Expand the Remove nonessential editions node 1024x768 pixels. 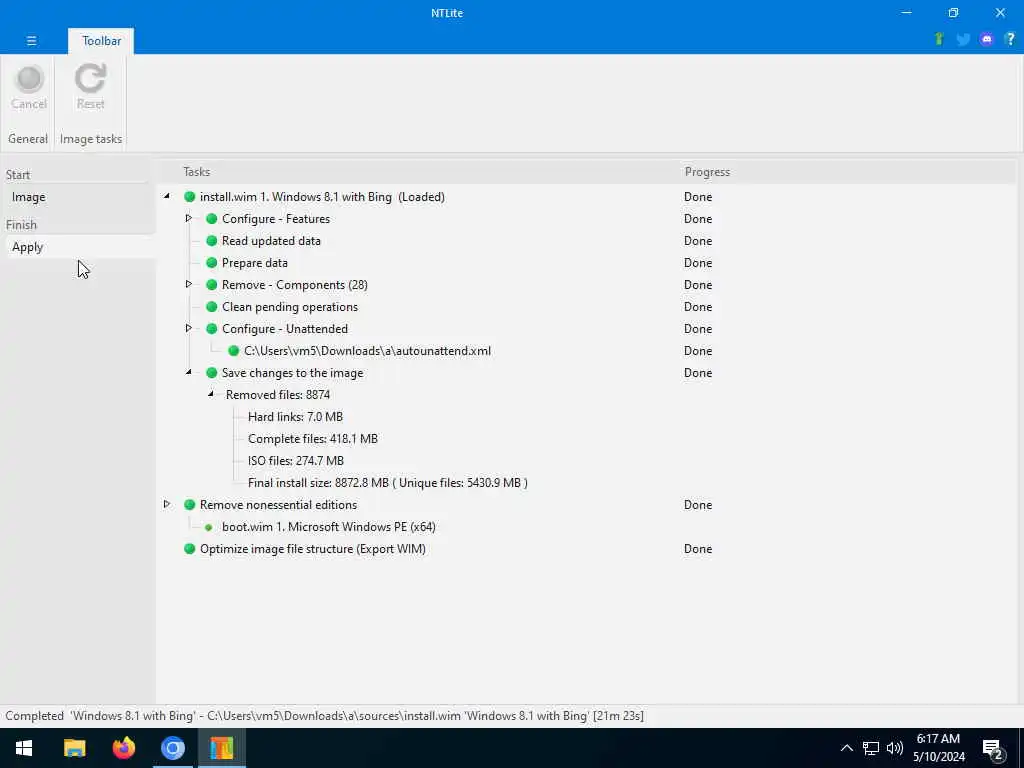tap(167, 504)
